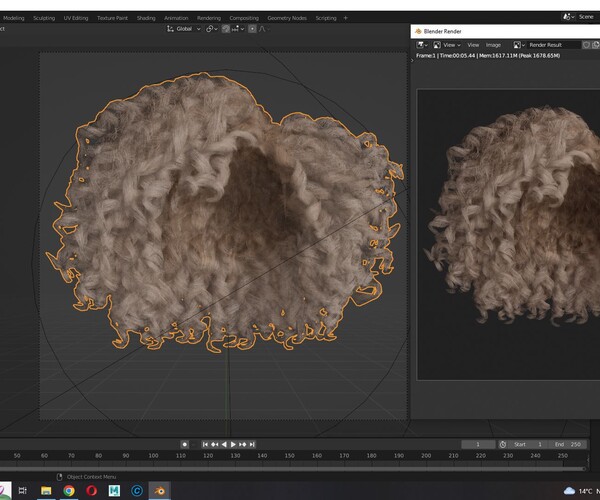Open the Snapping options dropdown

(x=238, y=29)
